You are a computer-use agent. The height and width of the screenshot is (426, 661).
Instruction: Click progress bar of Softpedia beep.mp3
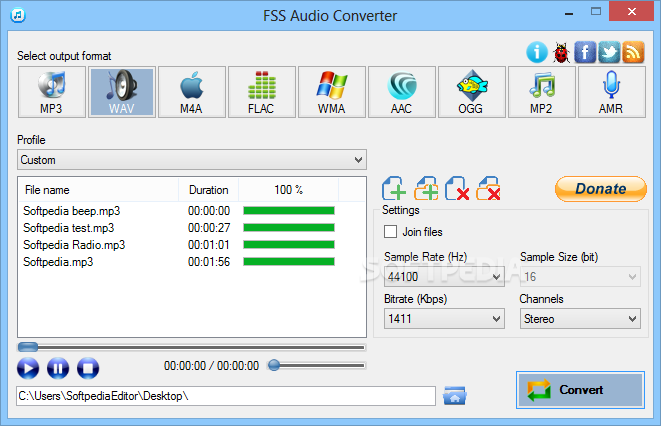[x=289, y=211]
